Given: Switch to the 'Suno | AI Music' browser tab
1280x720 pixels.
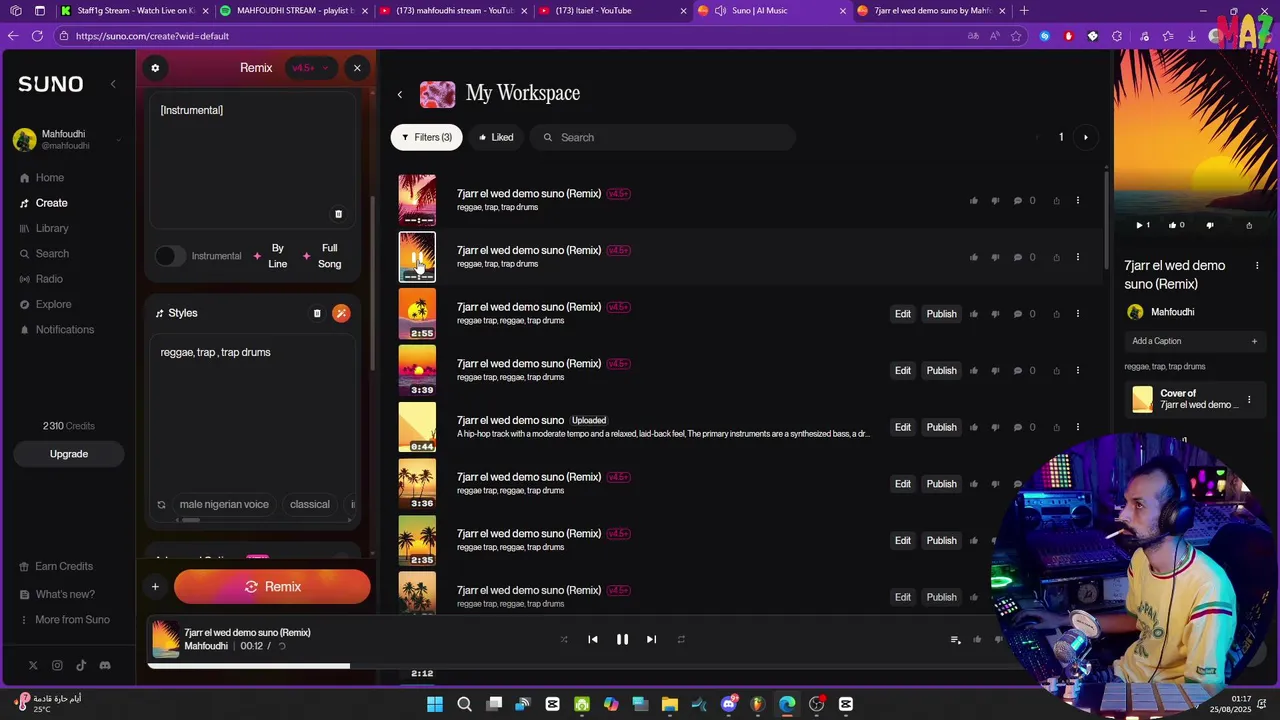Looking at the screenshot, I should (771, 11).
